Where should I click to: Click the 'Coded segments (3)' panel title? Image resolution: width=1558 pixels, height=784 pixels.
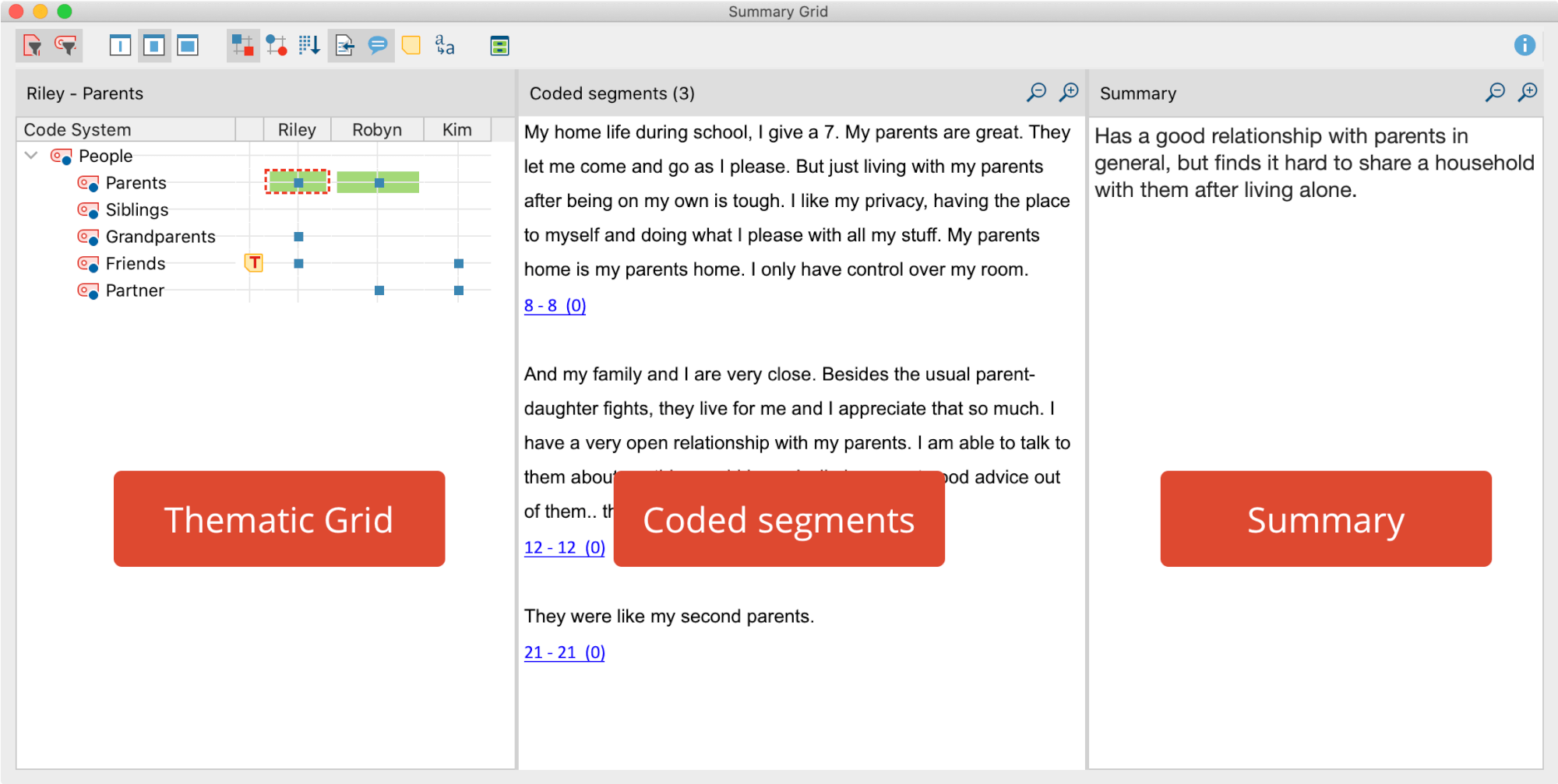[x=612, y=93]
